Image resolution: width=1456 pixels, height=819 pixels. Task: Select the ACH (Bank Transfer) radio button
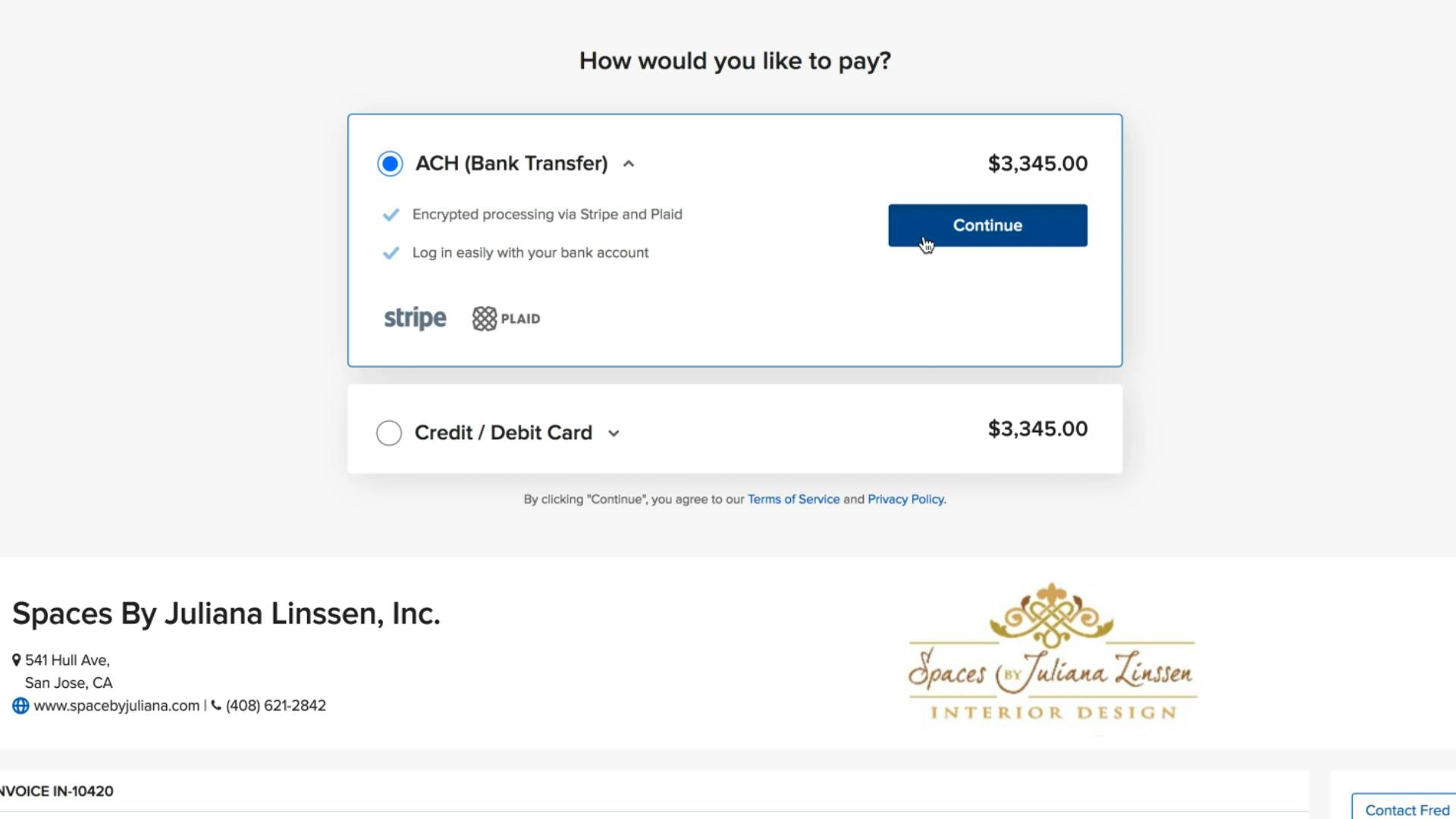click(390, 164)
